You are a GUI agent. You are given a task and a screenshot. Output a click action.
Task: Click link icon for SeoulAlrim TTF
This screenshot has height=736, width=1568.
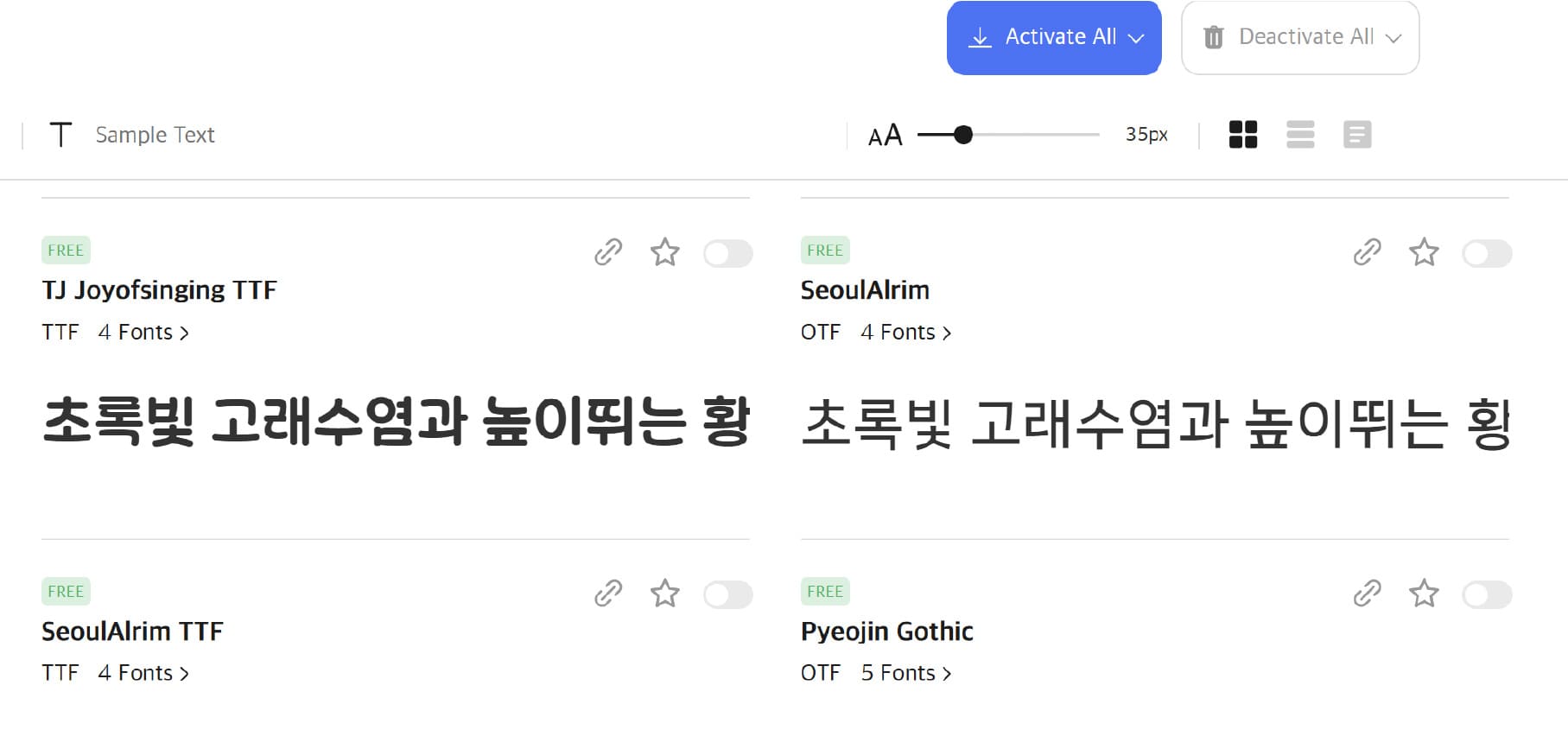point(608,593)
